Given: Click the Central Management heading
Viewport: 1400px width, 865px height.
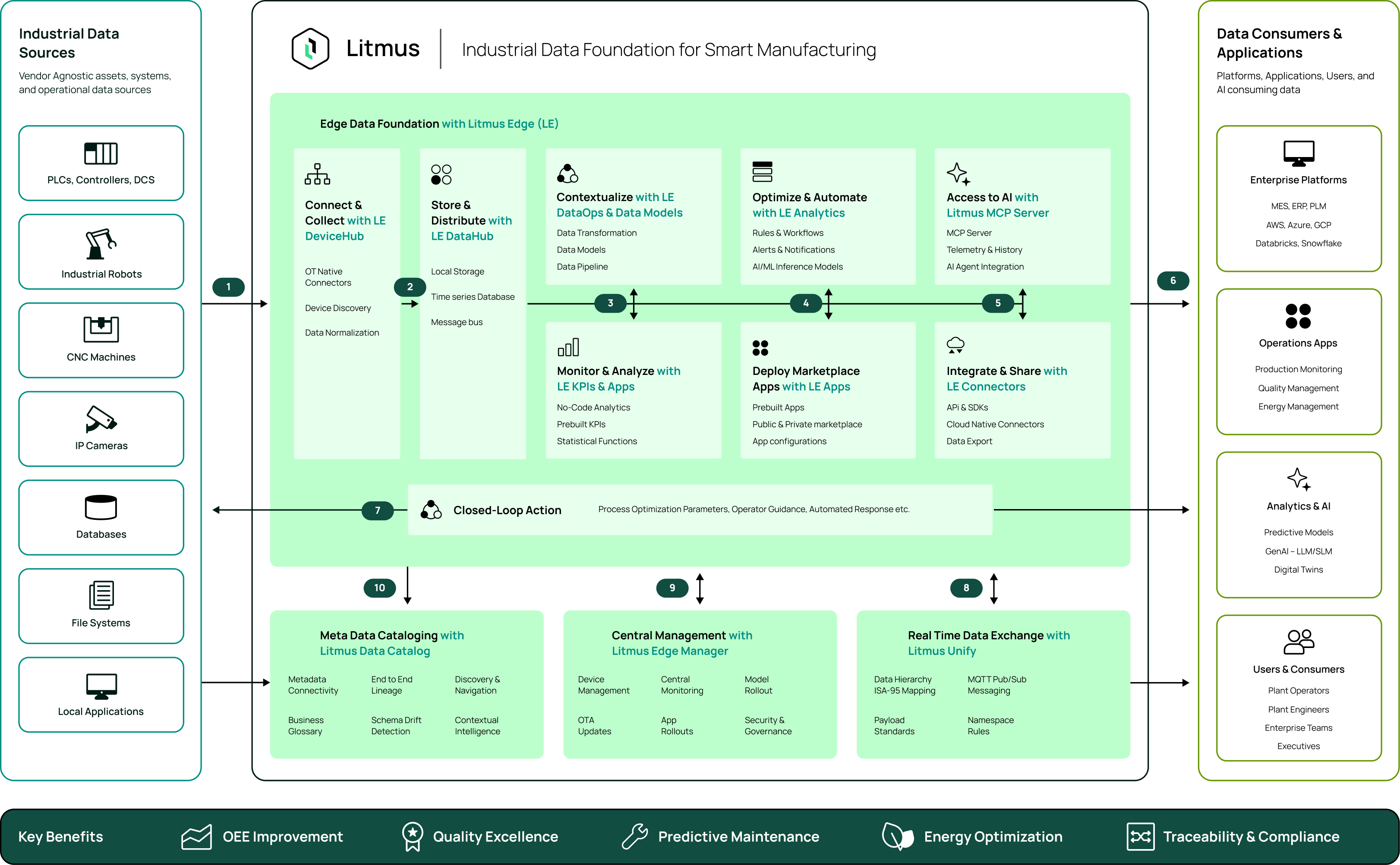Looking at the screenshot, I should [x=681, y=643].
